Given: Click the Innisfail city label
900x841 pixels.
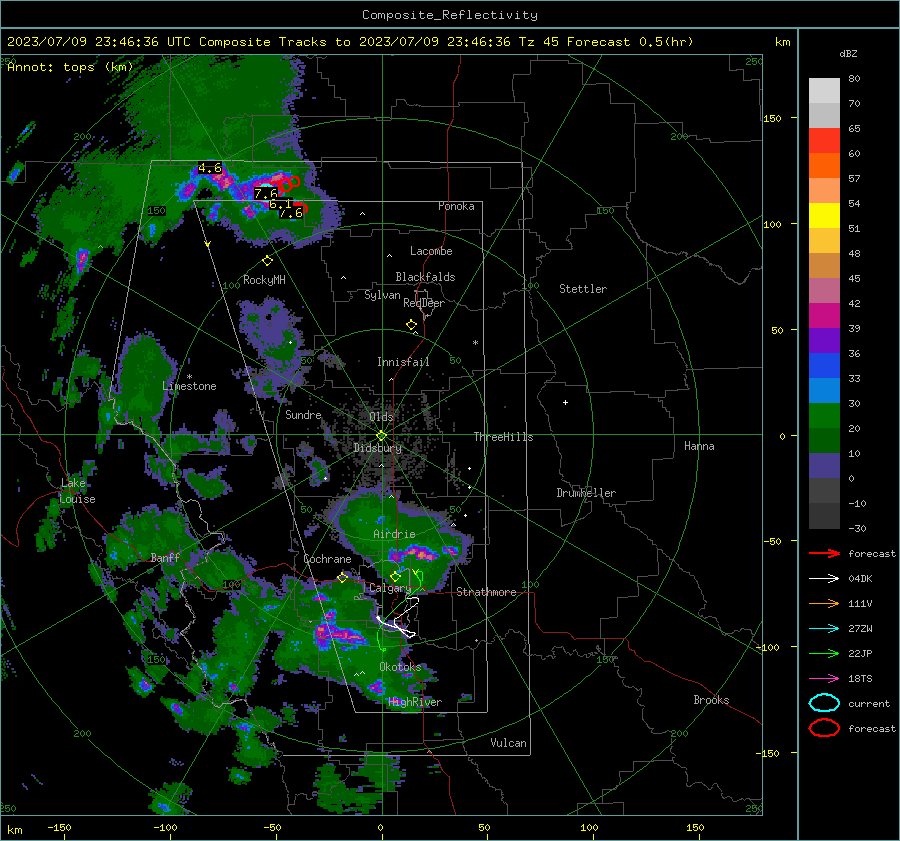Looking at the screenshot, I should [x=403, y=362].
